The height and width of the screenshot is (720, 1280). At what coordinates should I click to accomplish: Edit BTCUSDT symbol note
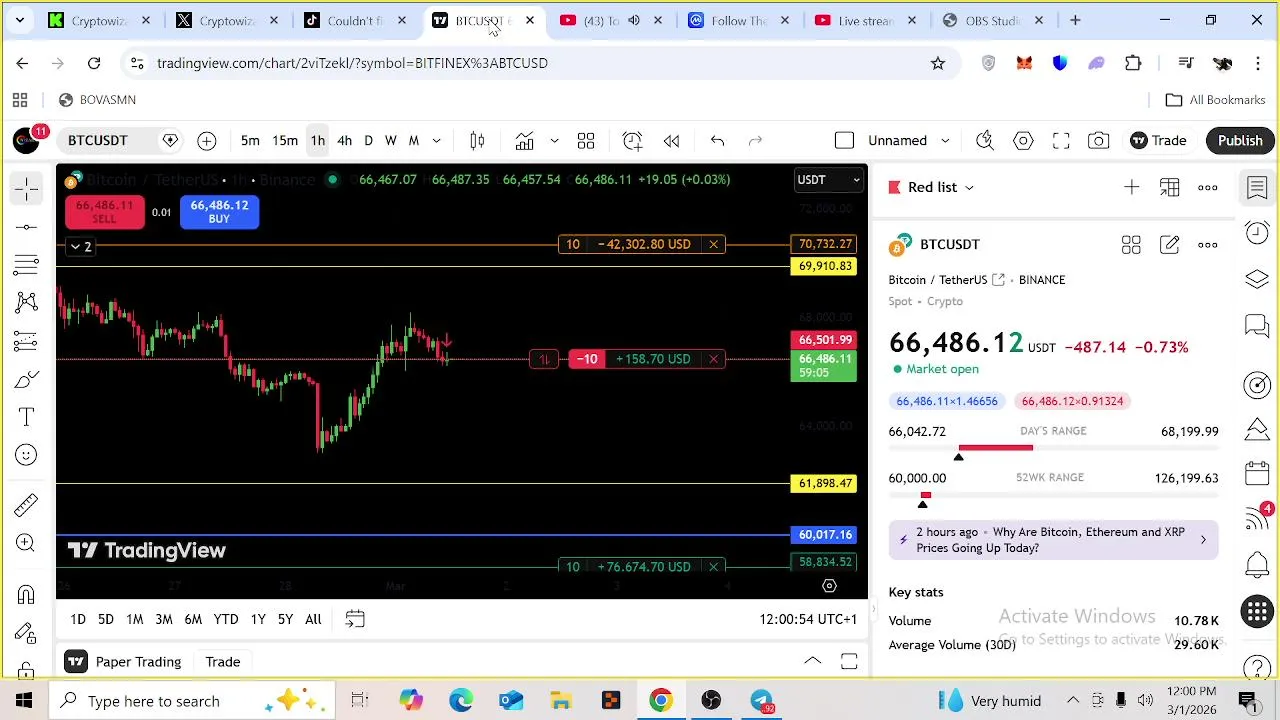pos(1169,244)
